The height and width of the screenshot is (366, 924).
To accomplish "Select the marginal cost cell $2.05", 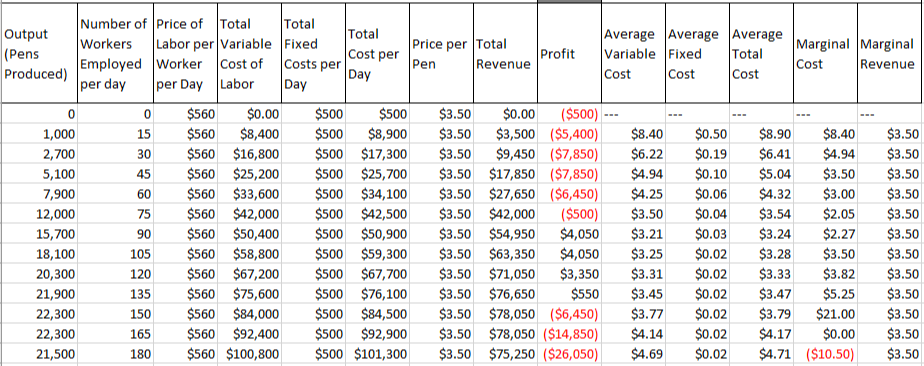I will click(825, 214).
